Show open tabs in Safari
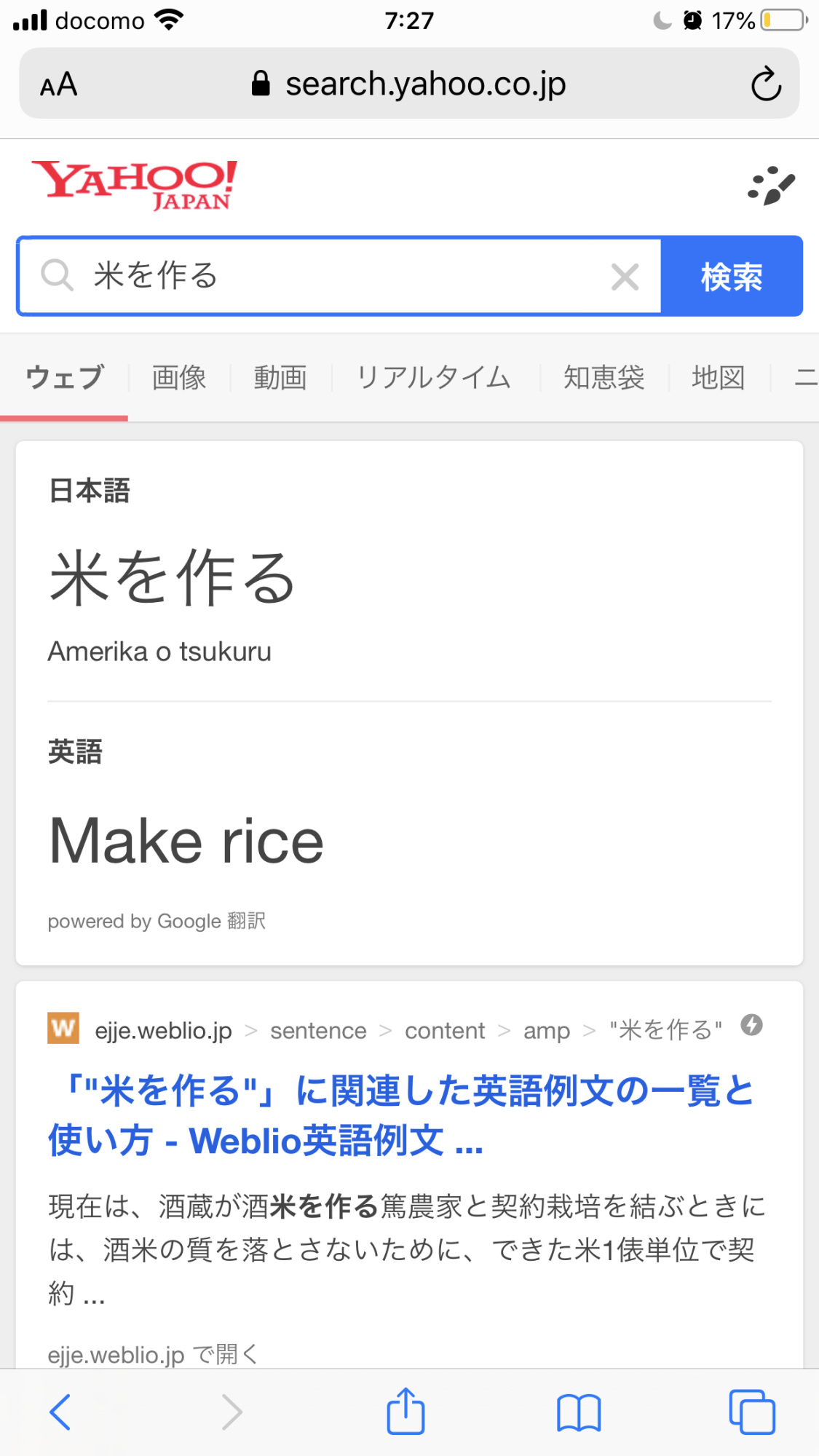Image resolution: width=819 pixels, height=1456 pixels. [752, 1412]
